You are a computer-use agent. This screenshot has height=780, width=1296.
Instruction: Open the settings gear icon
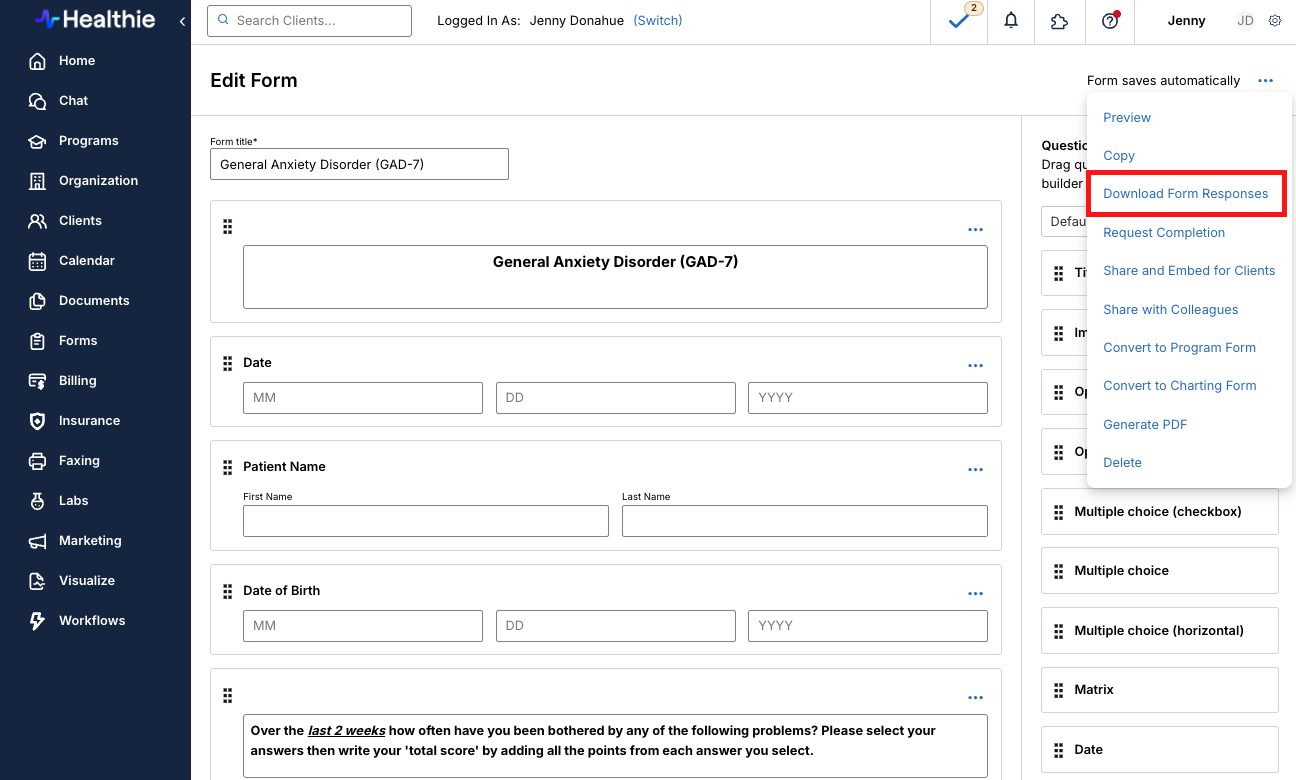[x=1274, y=21]
